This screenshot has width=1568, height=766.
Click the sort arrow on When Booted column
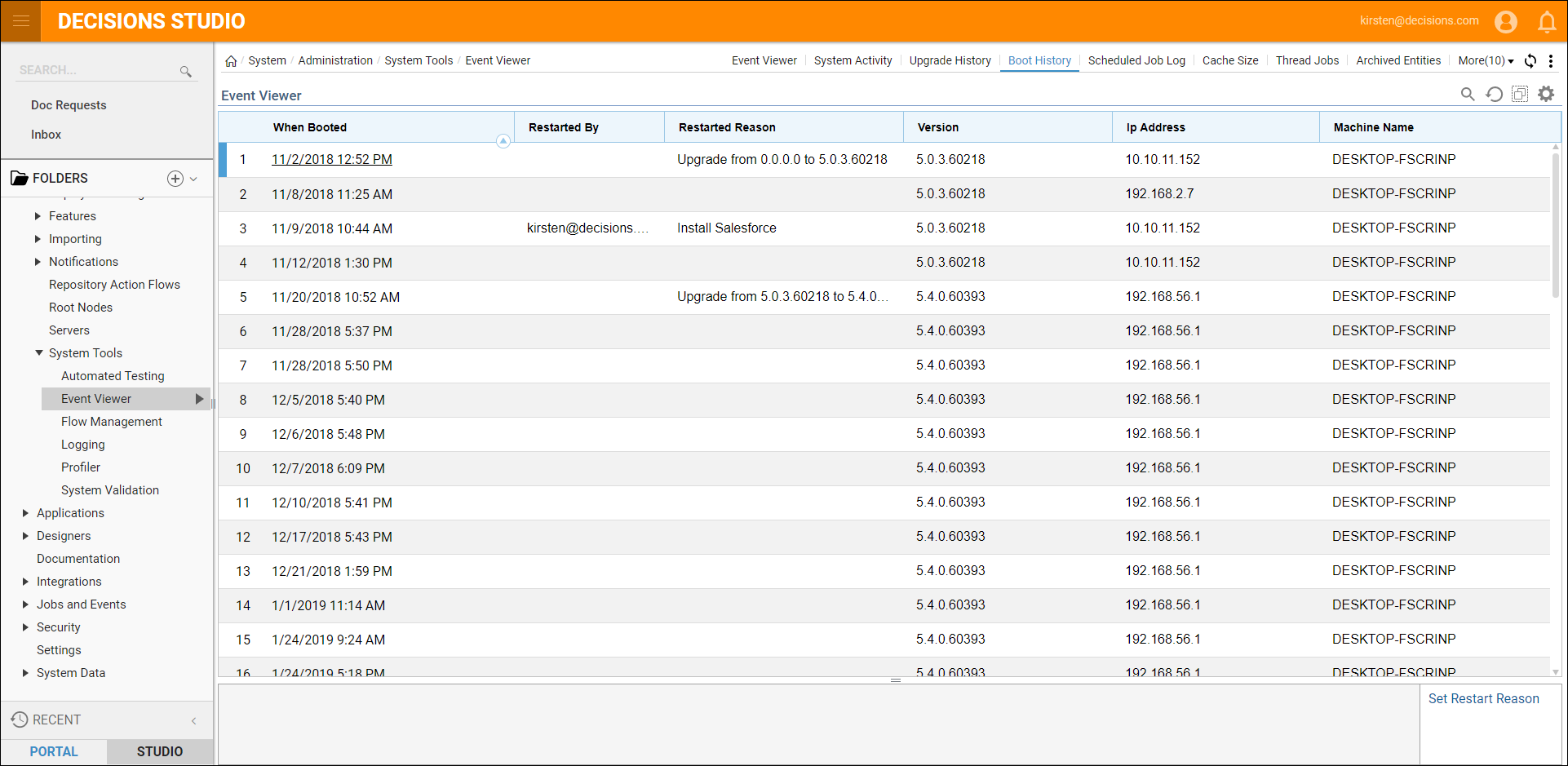pos(503,141)
